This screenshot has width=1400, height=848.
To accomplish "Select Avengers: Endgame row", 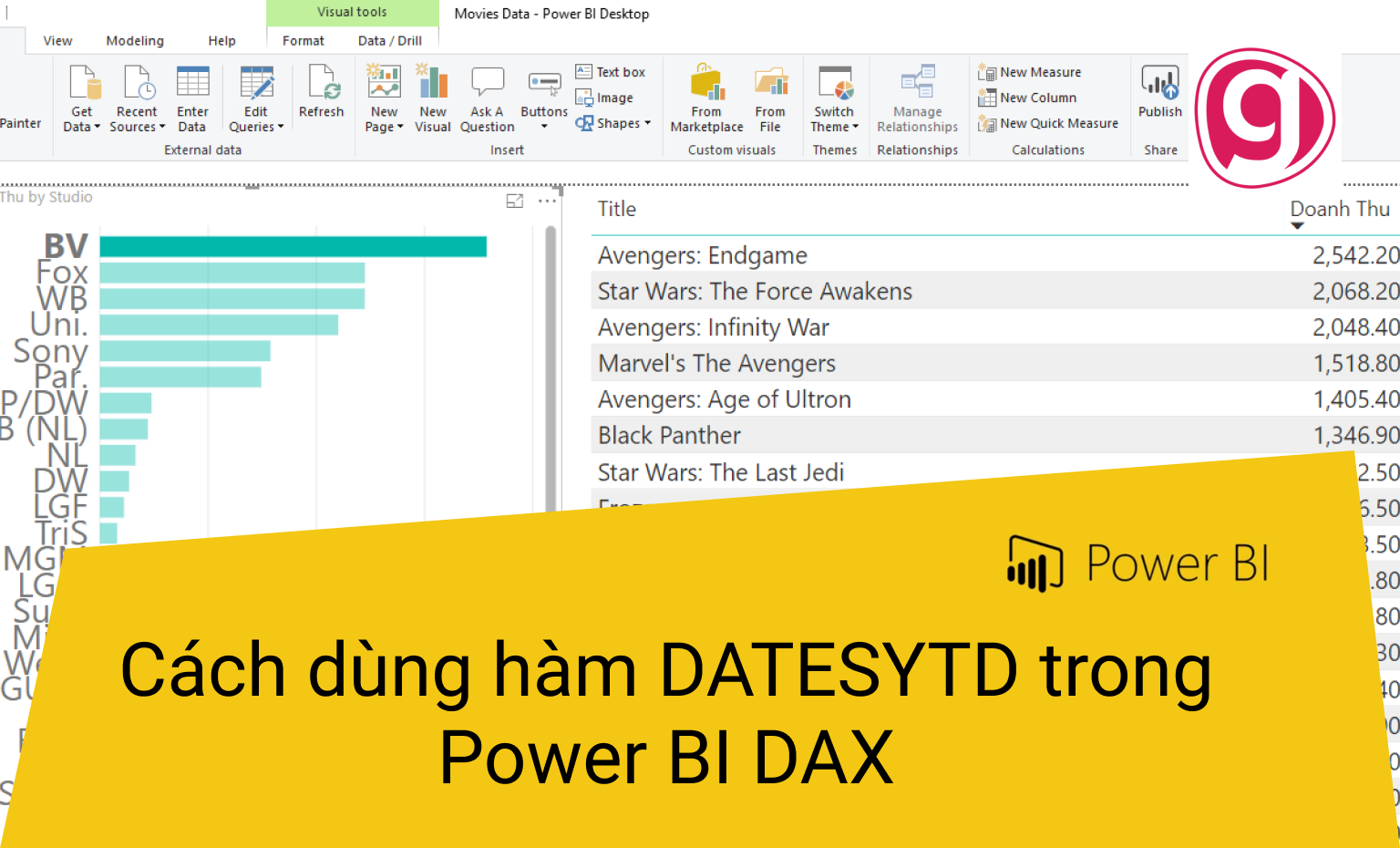I will click(x=995, y=254).
